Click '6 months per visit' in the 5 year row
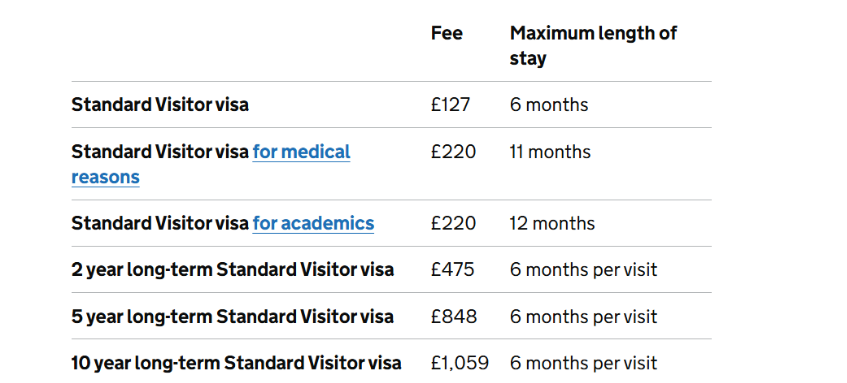This screenshot has width=847, height=383. coord(583,317)
